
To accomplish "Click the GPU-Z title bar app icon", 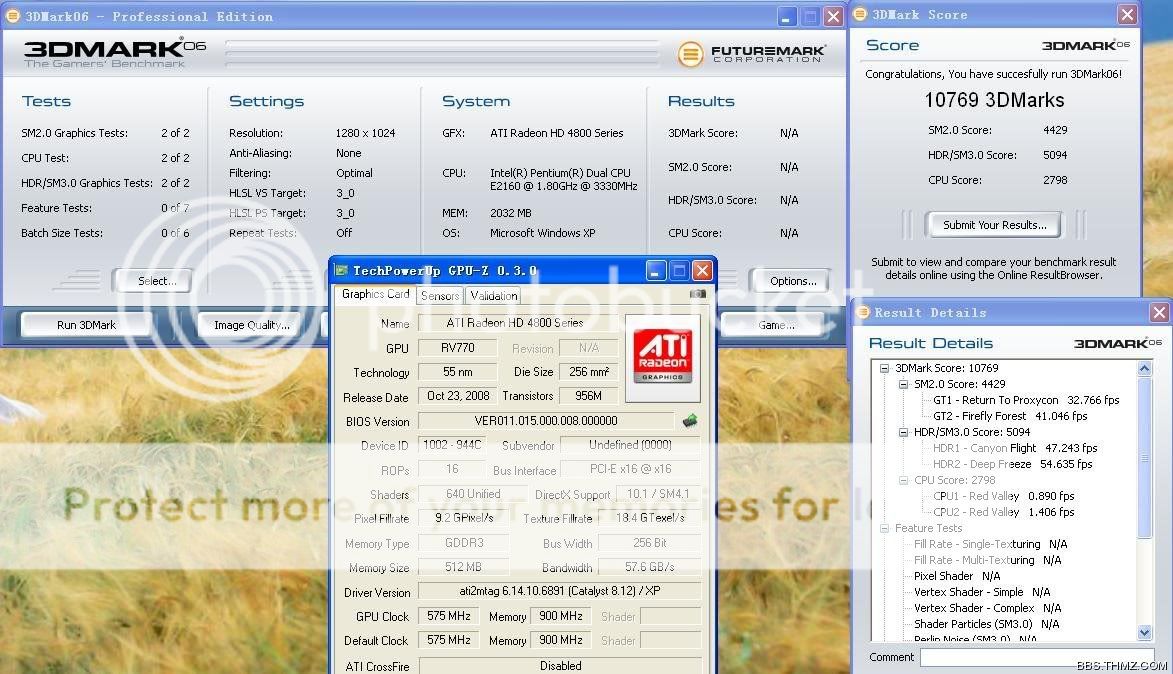I will click(x=342, y=270).
